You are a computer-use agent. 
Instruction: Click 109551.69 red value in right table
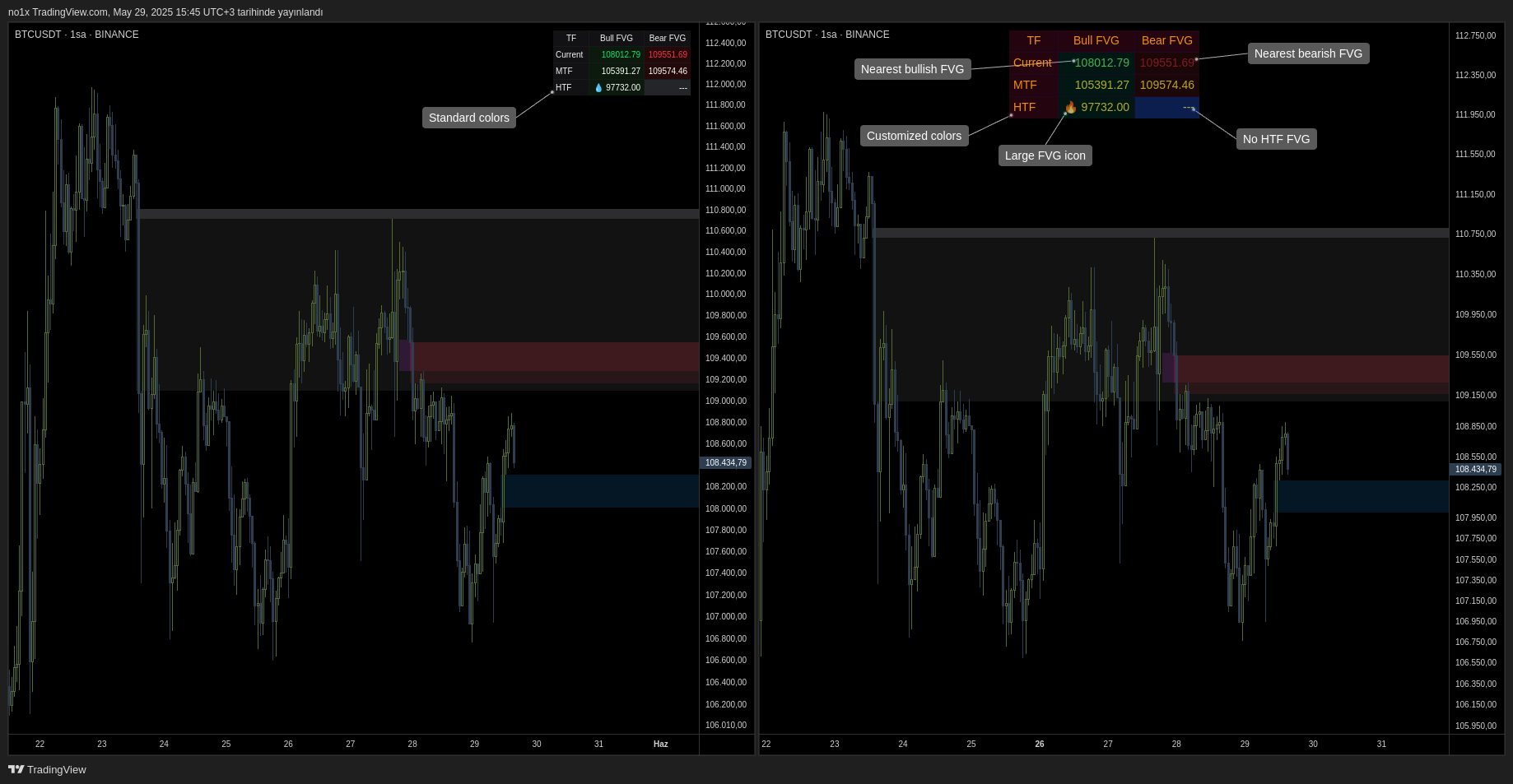pyautogui.click(x=1167, y=63)
